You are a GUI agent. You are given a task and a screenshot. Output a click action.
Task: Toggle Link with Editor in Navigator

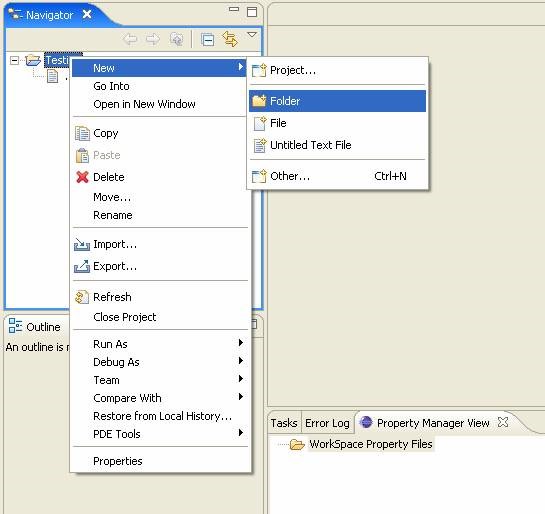(230, 39)
